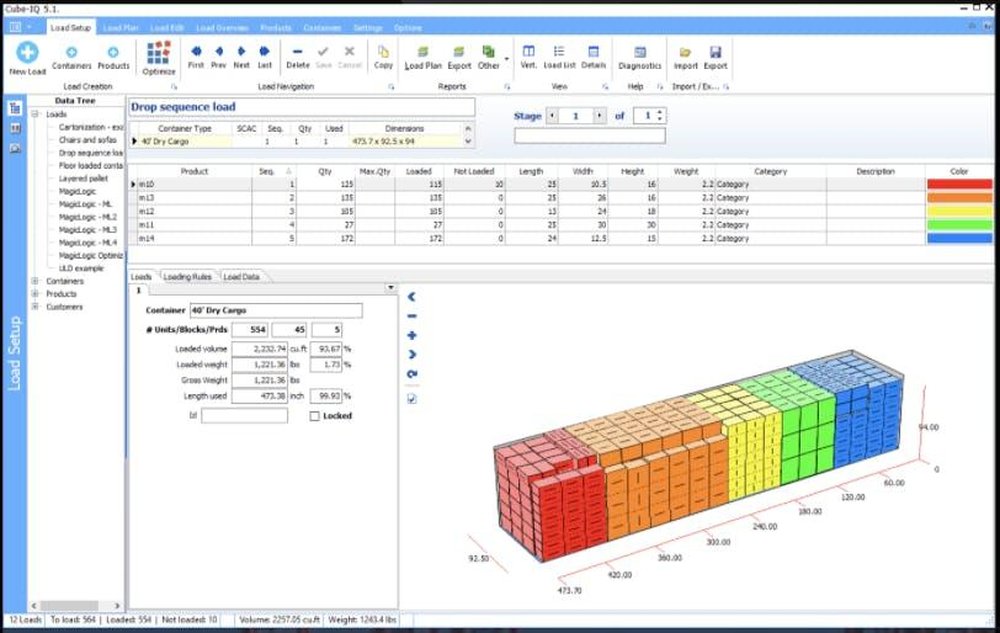This screenshot has height=633, width=1000.
Task: Click the red color swatch for m10
Action: (959, 184)
